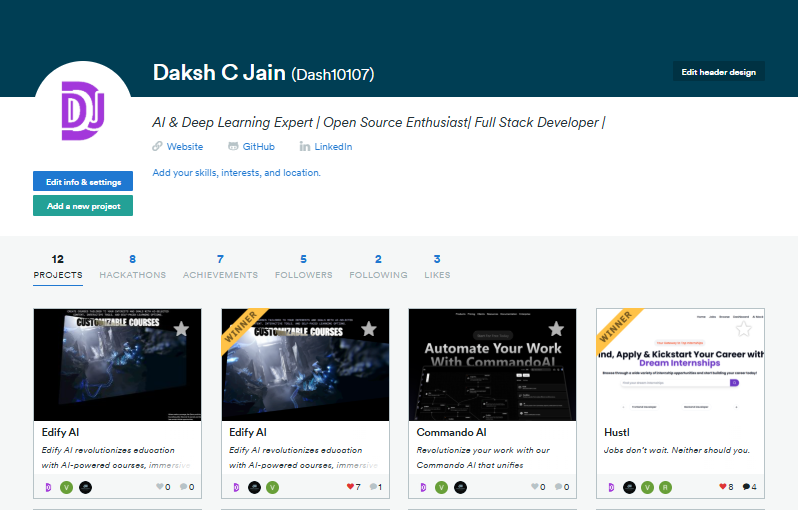The height and width of the screenshot is (510, 798).
Task: Click the green V avatar on the winner Edify AI card
Action: pyautogui.click(x=273, y=488)
